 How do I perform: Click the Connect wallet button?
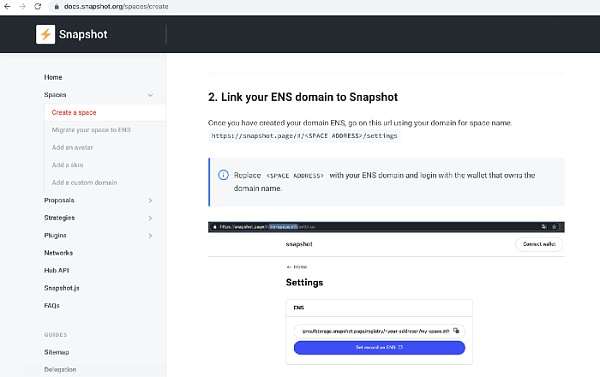click(539, 244)
